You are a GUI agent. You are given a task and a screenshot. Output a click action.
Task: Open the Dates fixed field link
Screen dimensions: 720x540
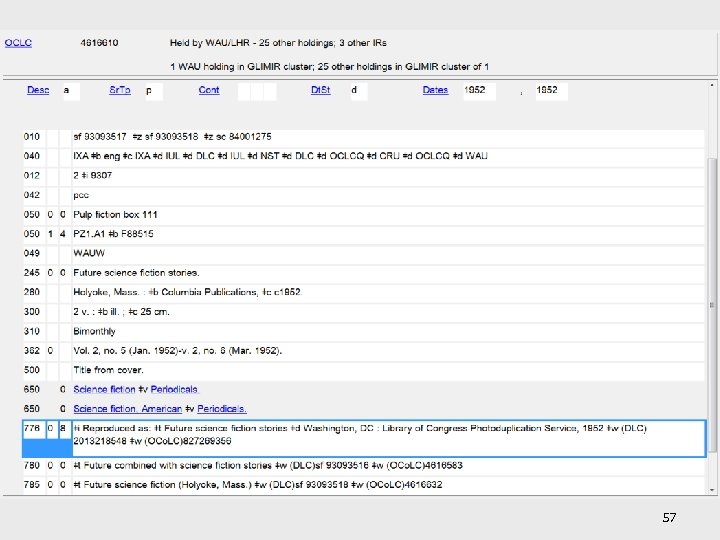tap(435, 90)
